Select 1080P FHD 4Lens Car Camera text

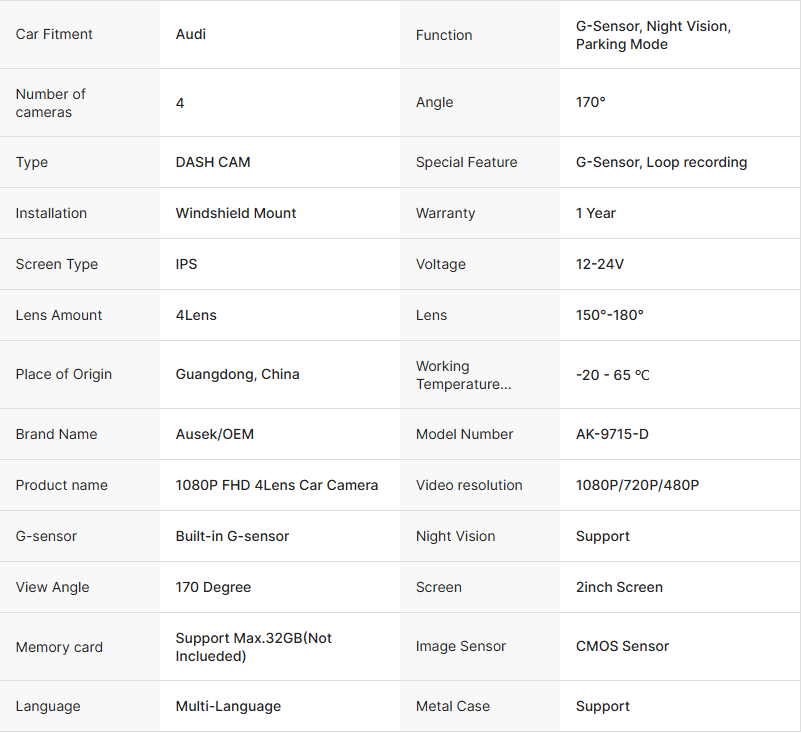point(277,485)
